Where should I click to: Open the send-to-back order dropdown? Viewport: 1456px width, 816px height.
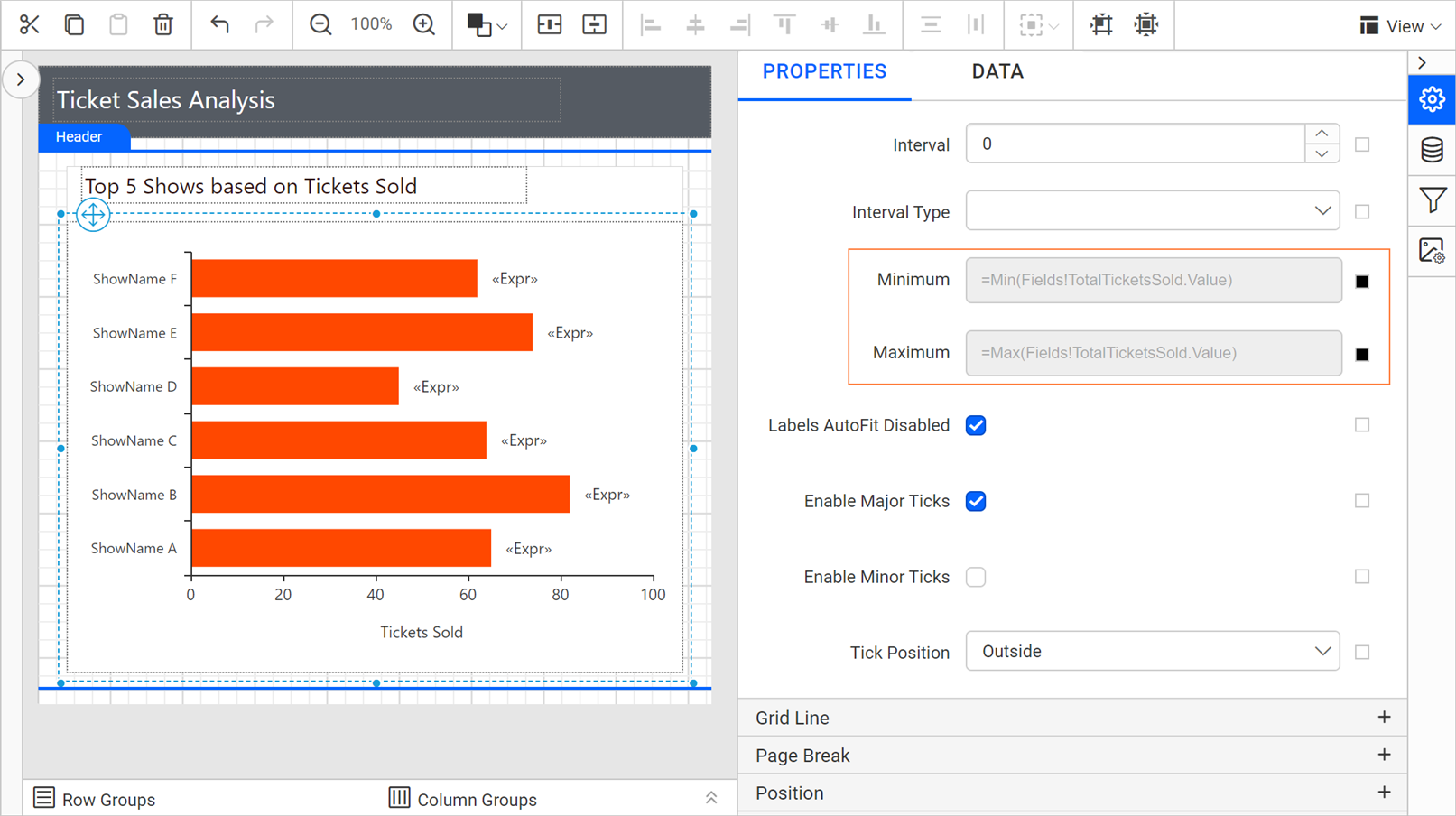487,25
